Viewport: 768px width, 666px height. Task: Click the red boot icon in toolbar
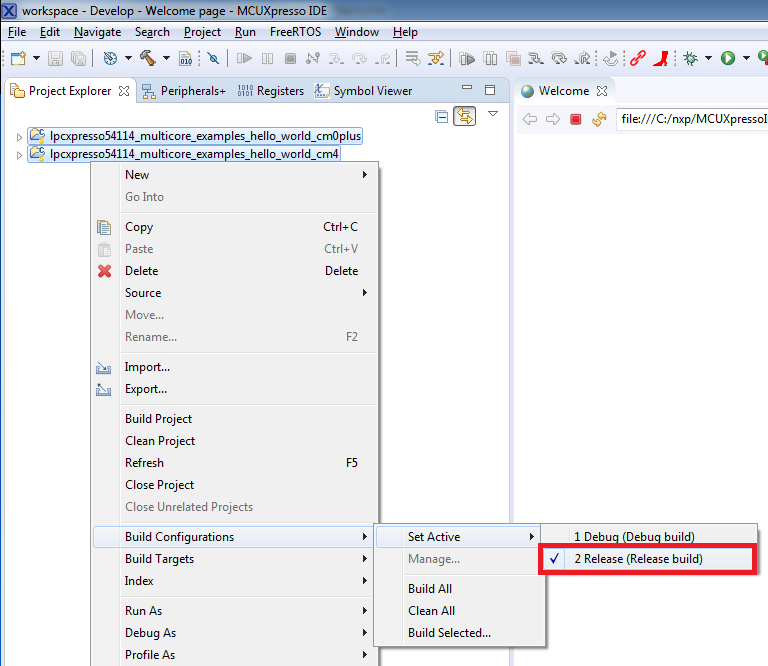[x=660, y=58]
